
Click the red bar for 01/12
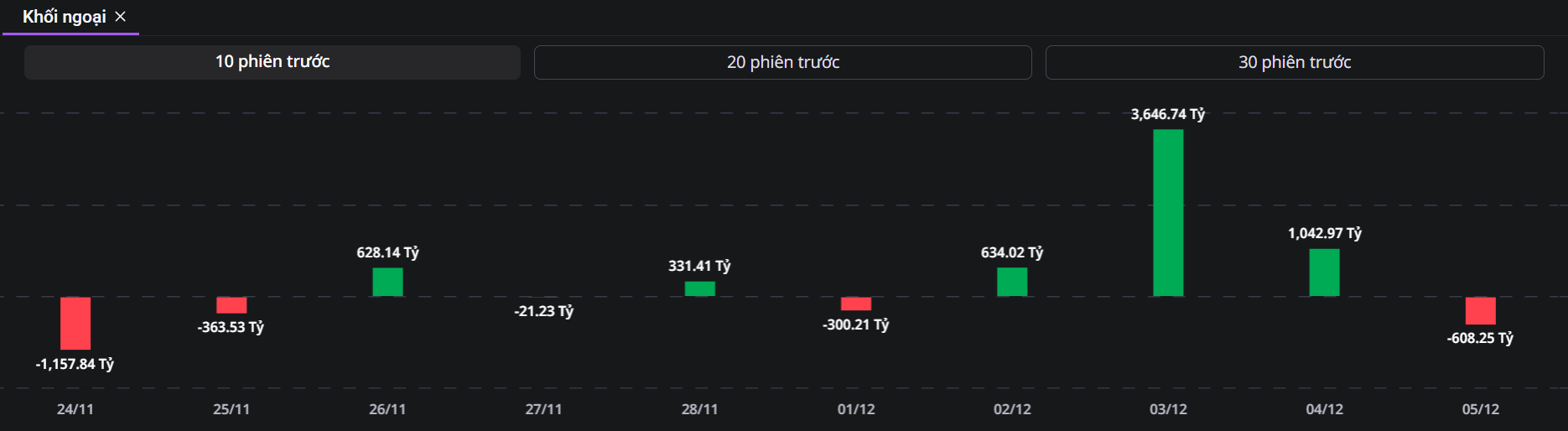pyautogui.click(x=856, y=304)
